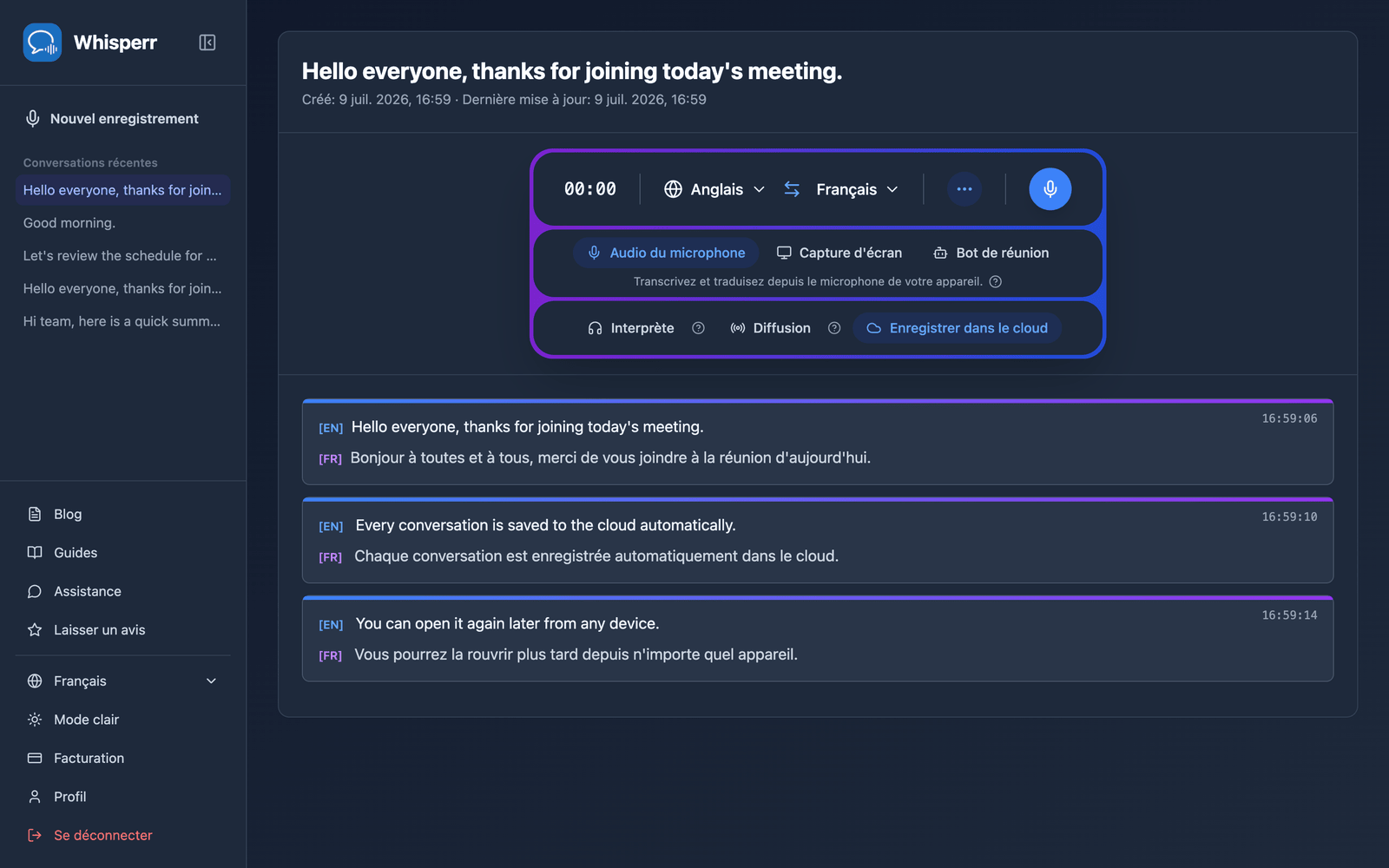This screenshot has height=868, width=1389.
Task: Switch to Mode clair
Action: pos(123,720)
